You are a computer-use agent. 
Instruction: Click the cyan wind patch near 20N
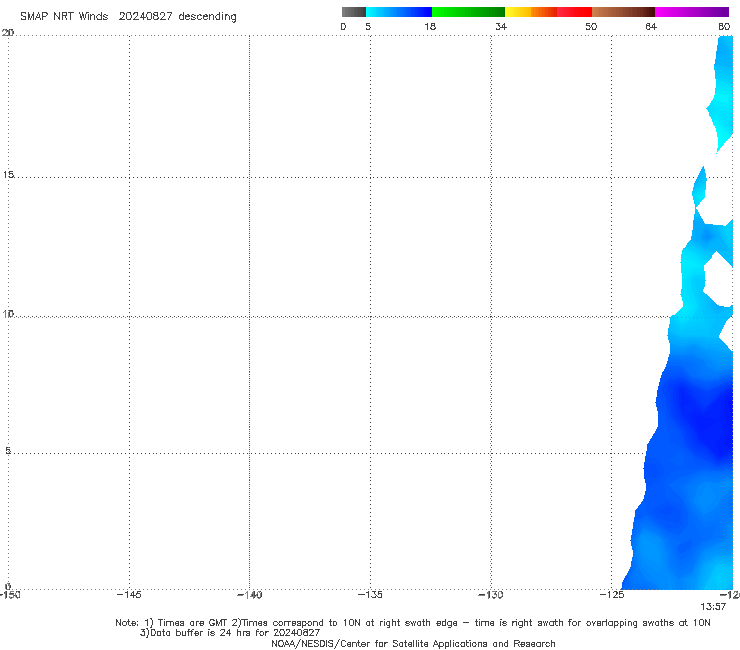[723, 94]
